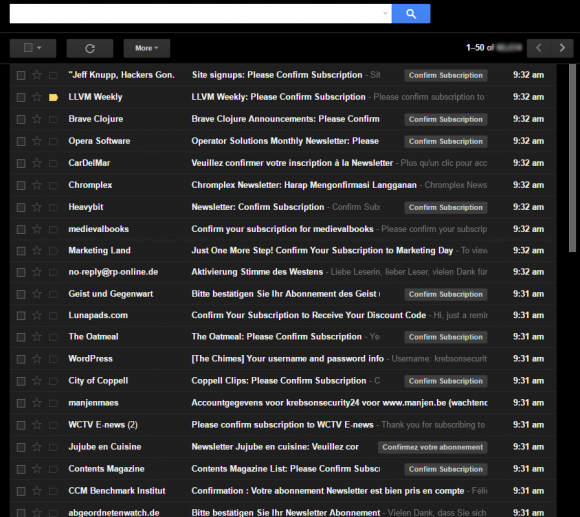The image size is (580, 517).
Task: Mark the City of Coppell email as important
Action: click(53, 381)
